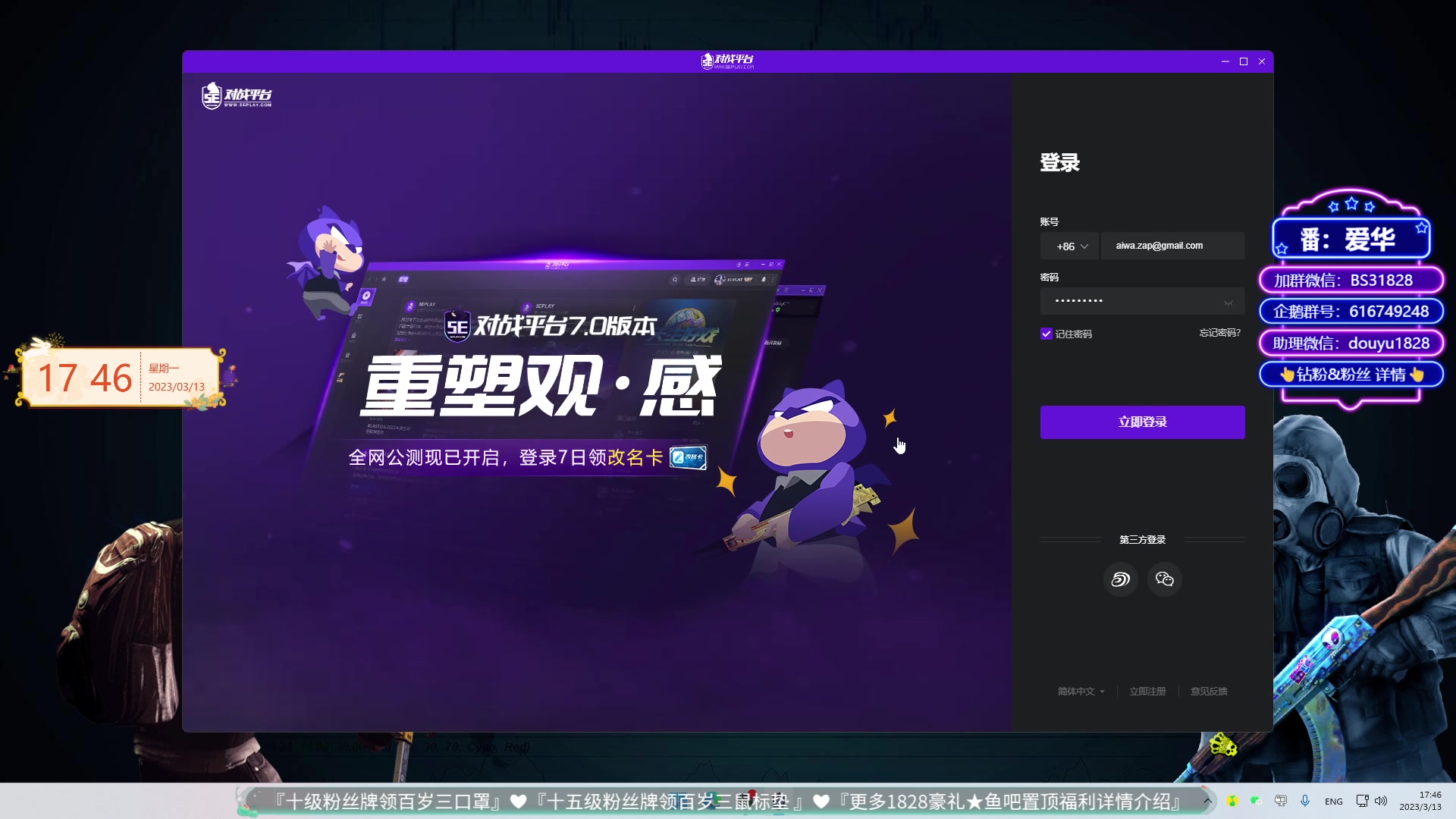This screenshot has height=819, width=1456.
Task: Click the 钻粉&粉丝 详情 overlay label
Action: pyautogui.click(x=1351, y=375)
